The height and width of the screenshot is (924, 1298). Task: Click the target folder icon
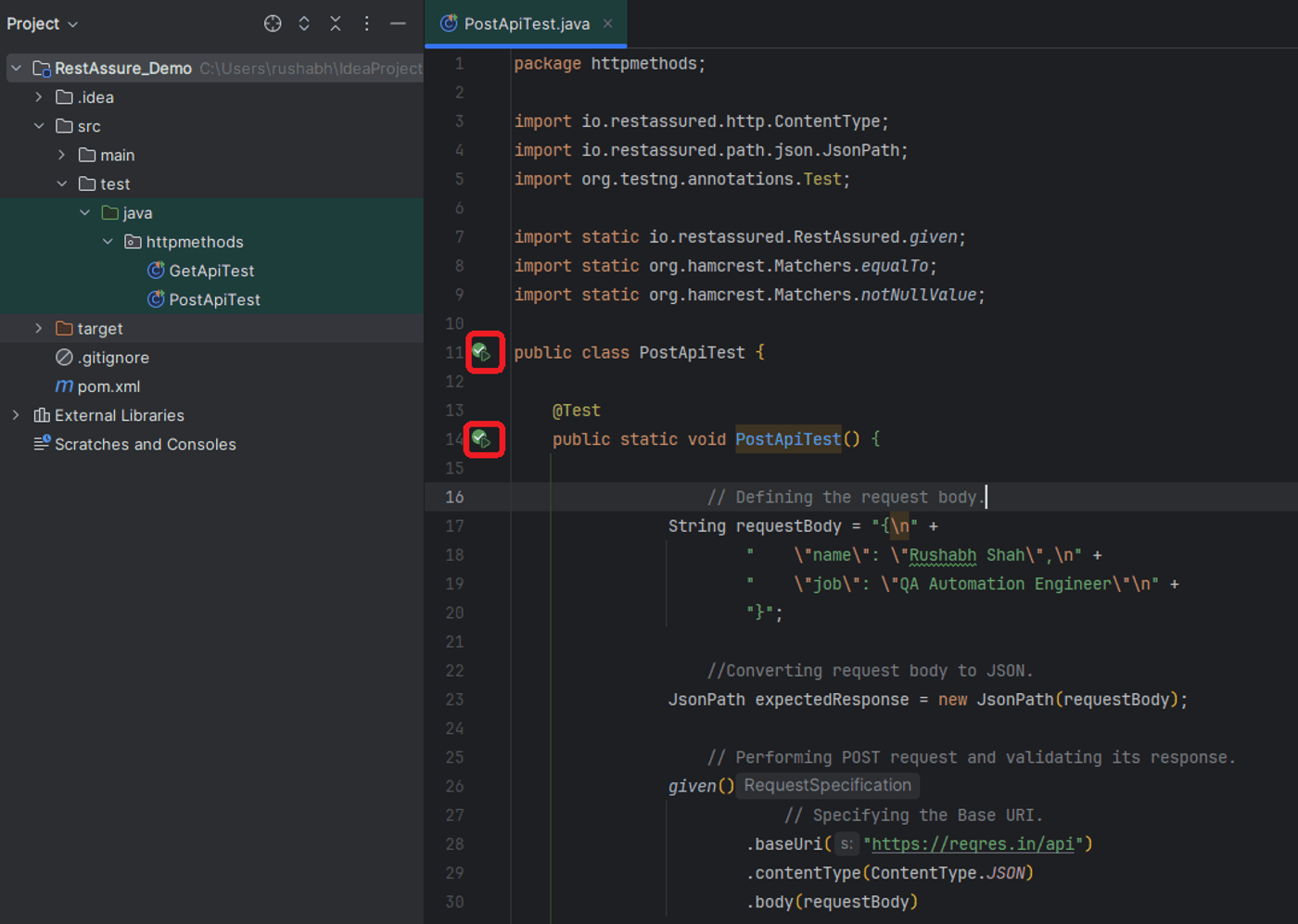pos(64,328)
